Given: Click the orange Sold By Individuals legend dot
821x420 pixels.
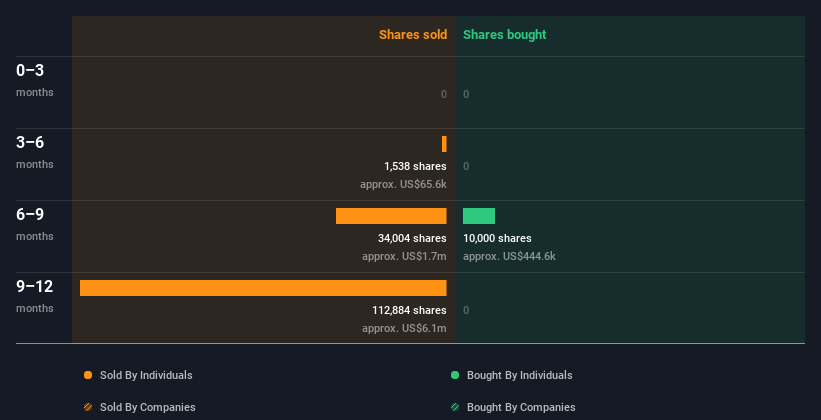Looking at the screenshot, I should point(88,375).
